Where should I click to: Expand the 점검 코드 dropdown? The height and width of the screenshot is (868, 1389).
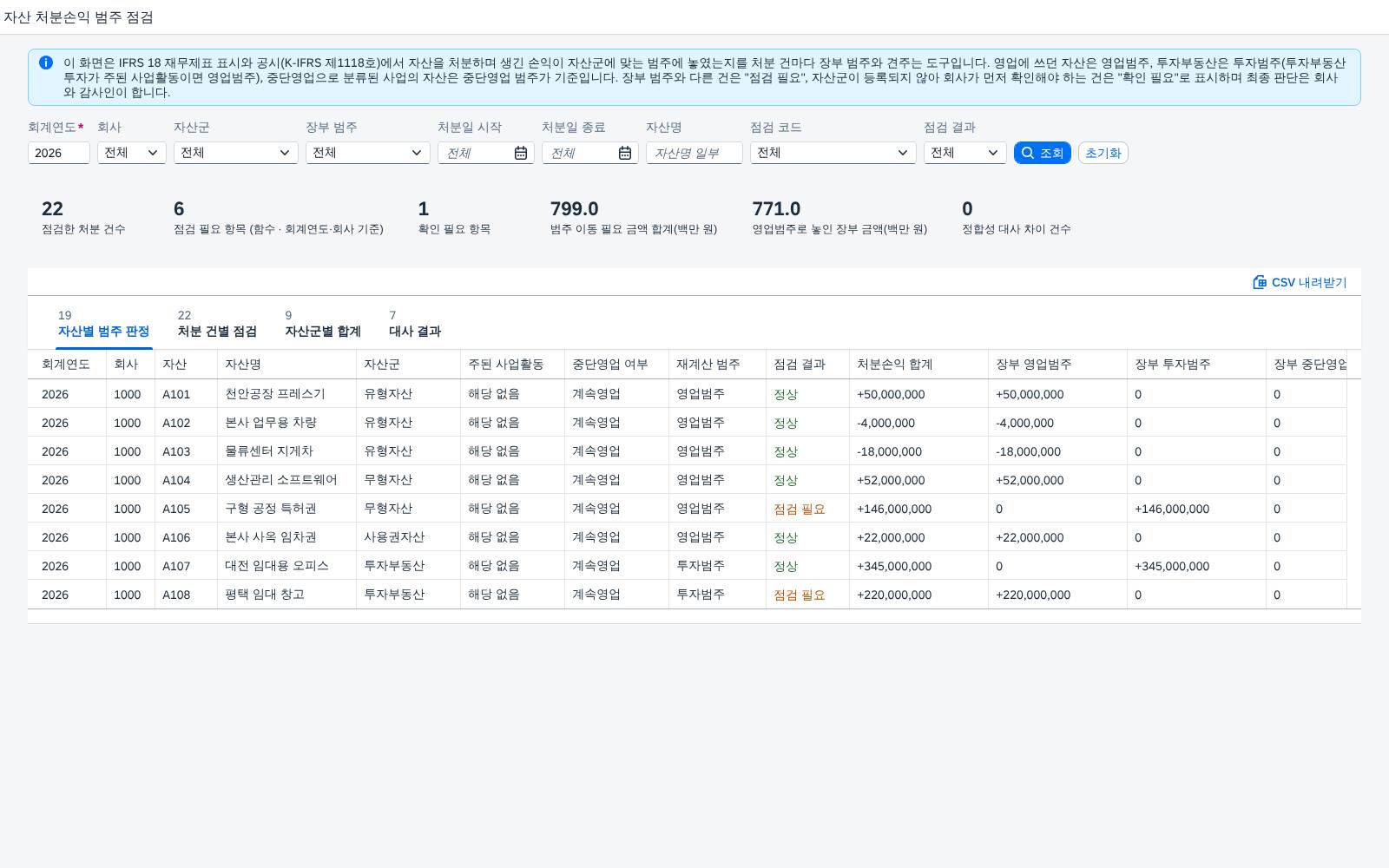click(833, 153)
